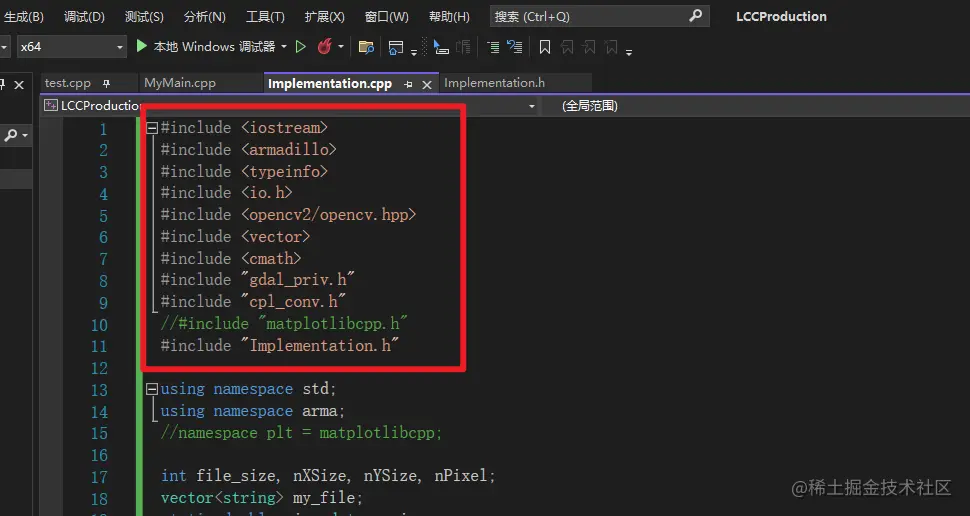Click the side panel pin icon
Viewport: 970px width, 516px height.
[x=2, y=85]
